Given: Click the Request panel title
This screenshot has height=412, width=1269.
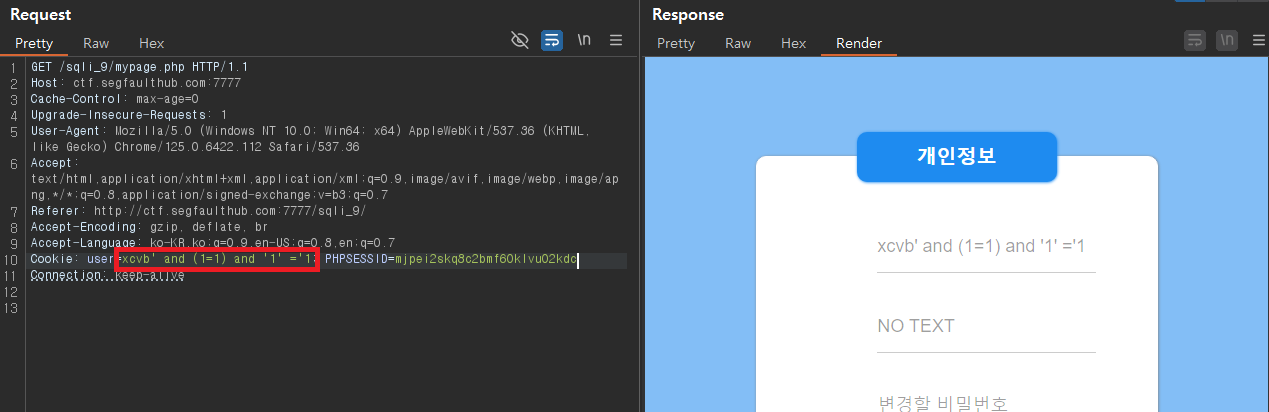Looking at the screenshot, I should 40,14.
